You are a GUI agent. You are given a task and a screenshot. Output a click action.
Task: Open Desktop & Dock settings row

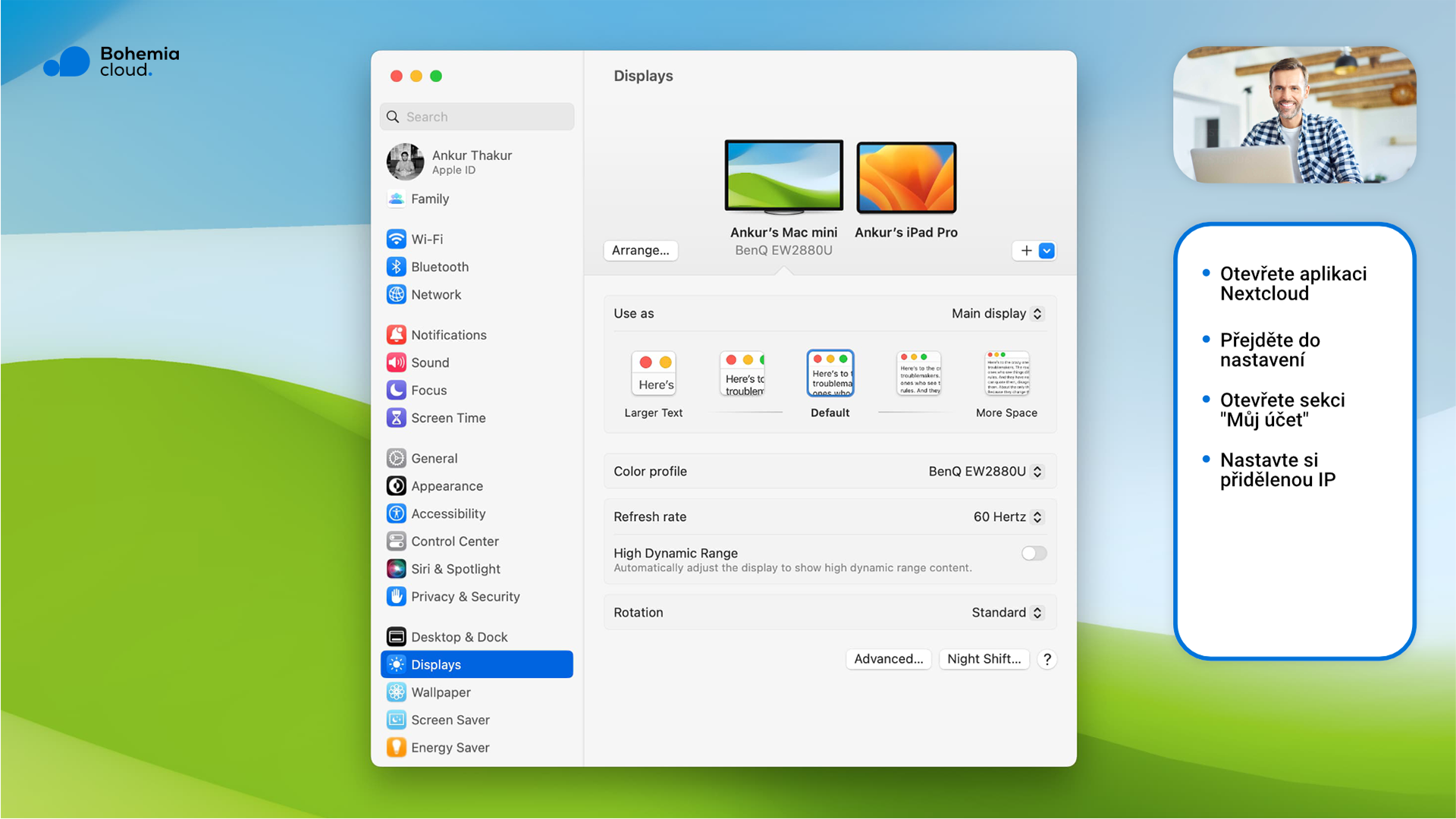(477, 637)
